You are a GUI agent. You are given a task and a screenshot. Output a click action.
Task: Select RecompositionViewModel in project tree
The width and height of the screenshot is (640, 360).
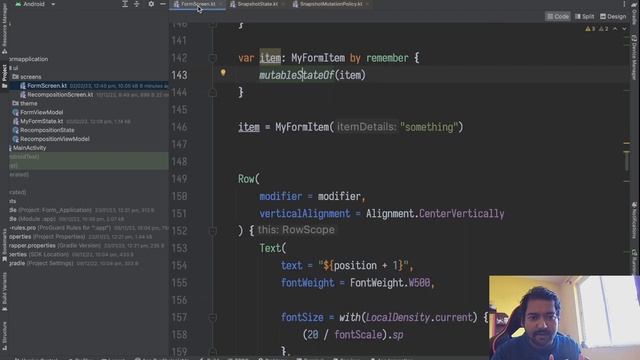point(55,139)
